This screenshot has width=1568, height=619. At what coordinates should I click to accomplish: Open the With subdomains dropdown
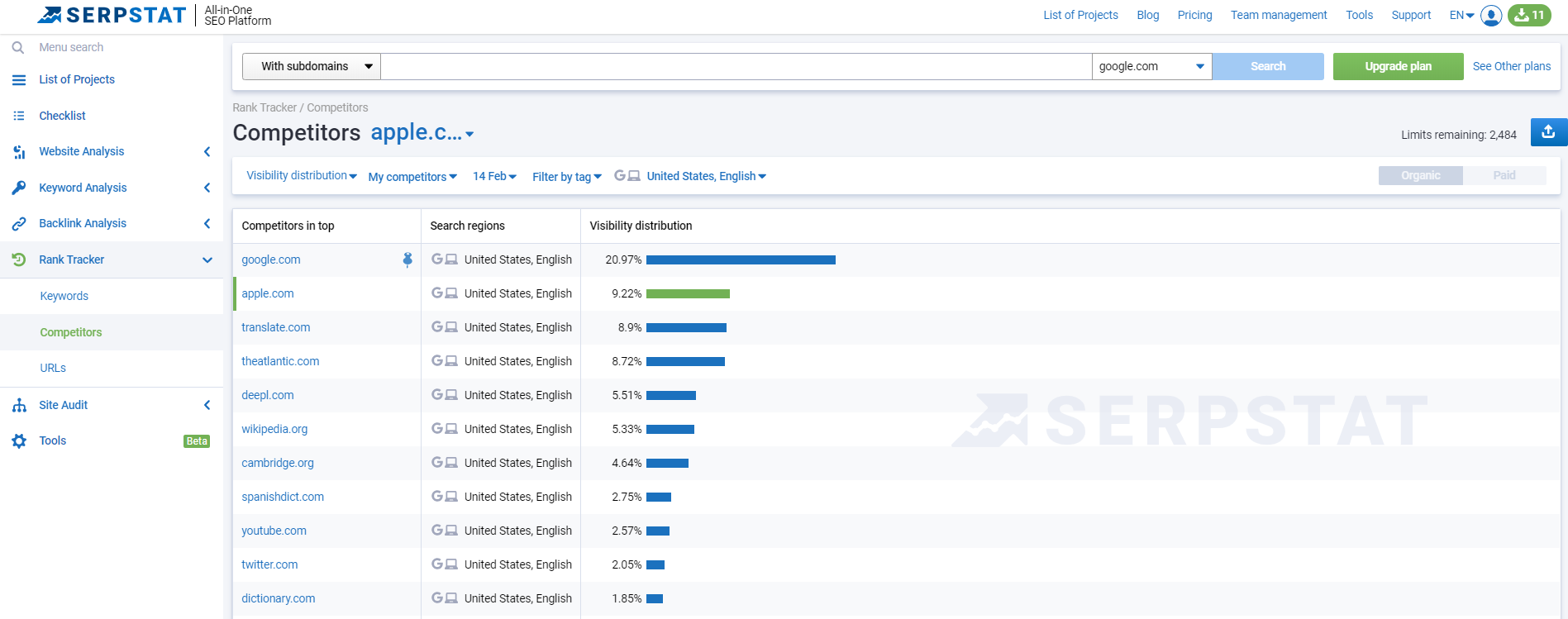[x=312, y=66]
